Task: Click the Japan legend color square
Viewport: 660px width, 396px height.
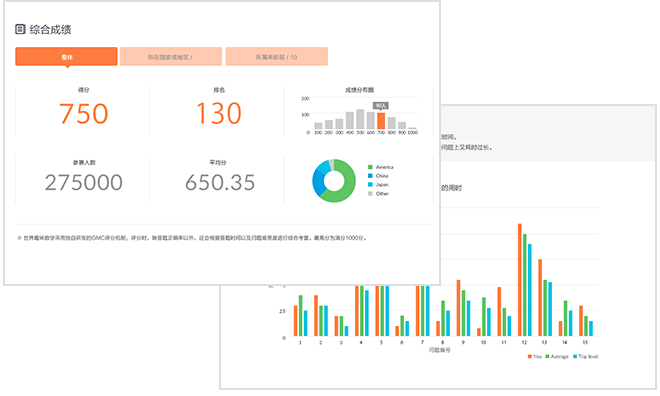Action: pyautogui.click(x=370, y=185)
